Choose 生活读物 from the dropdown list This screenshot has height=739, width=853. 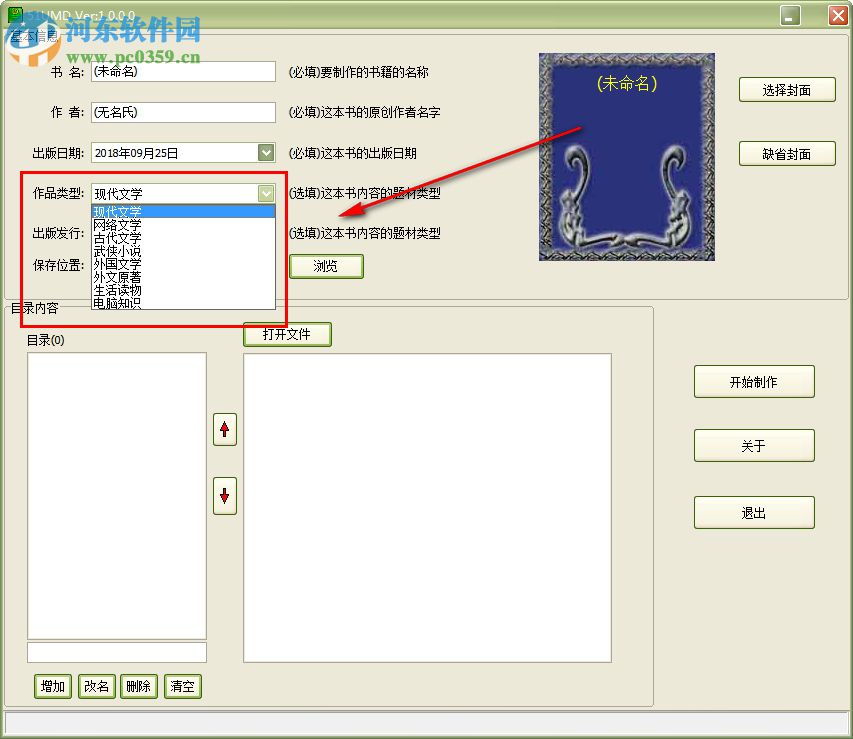[x=117, y=291]
